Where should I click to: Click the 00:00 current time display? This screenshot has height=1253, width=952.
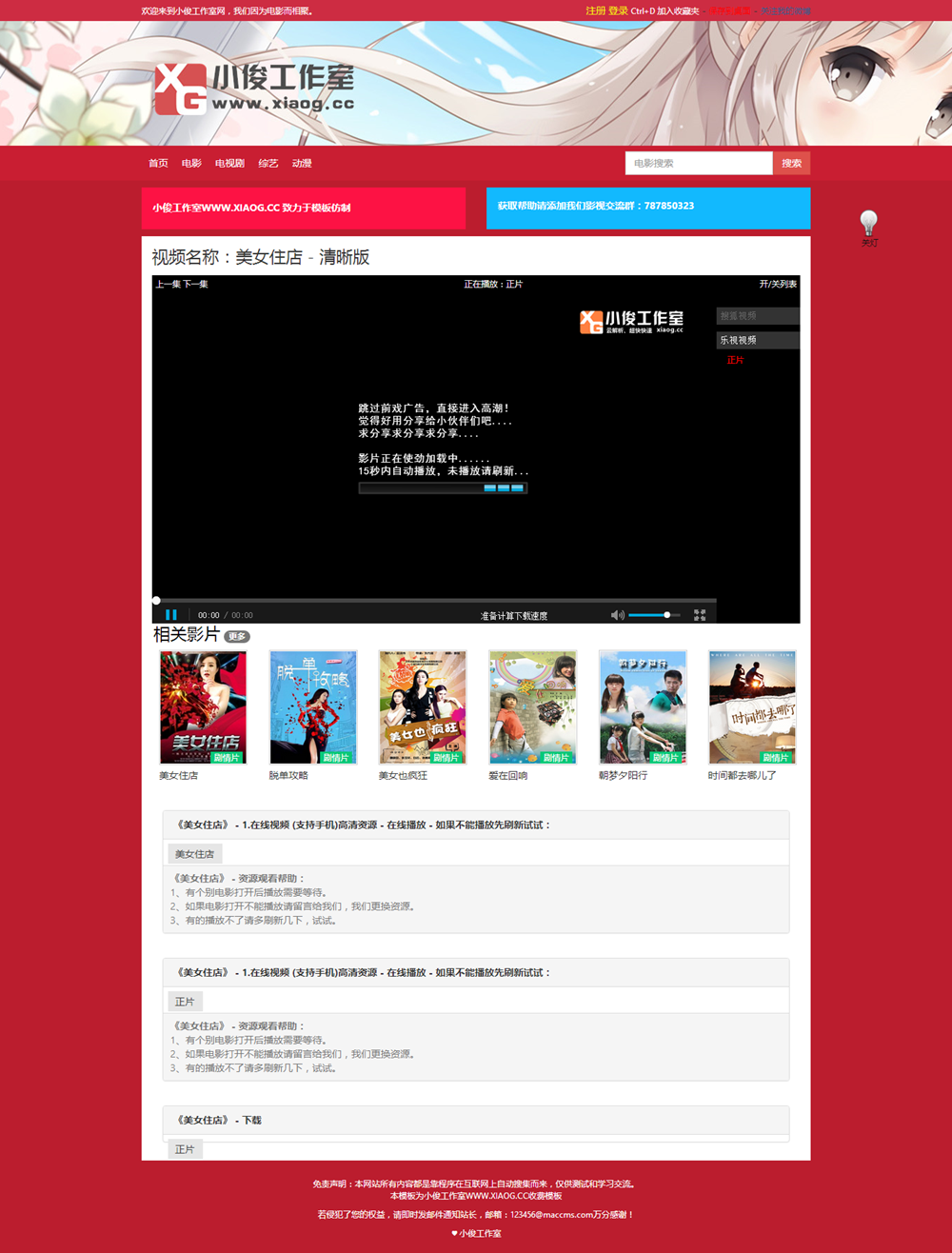[208, 615]
